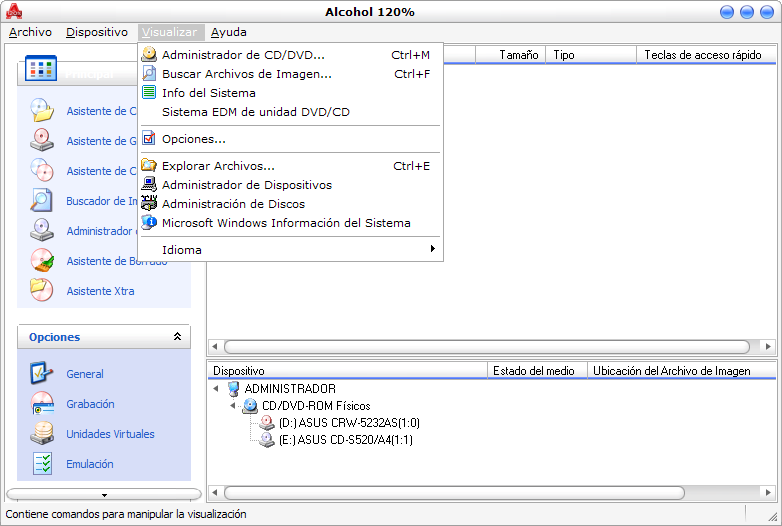Open the Buscador de Imágenes sidebar icon
Screen dimensions: 782x526
click(41, 200)
